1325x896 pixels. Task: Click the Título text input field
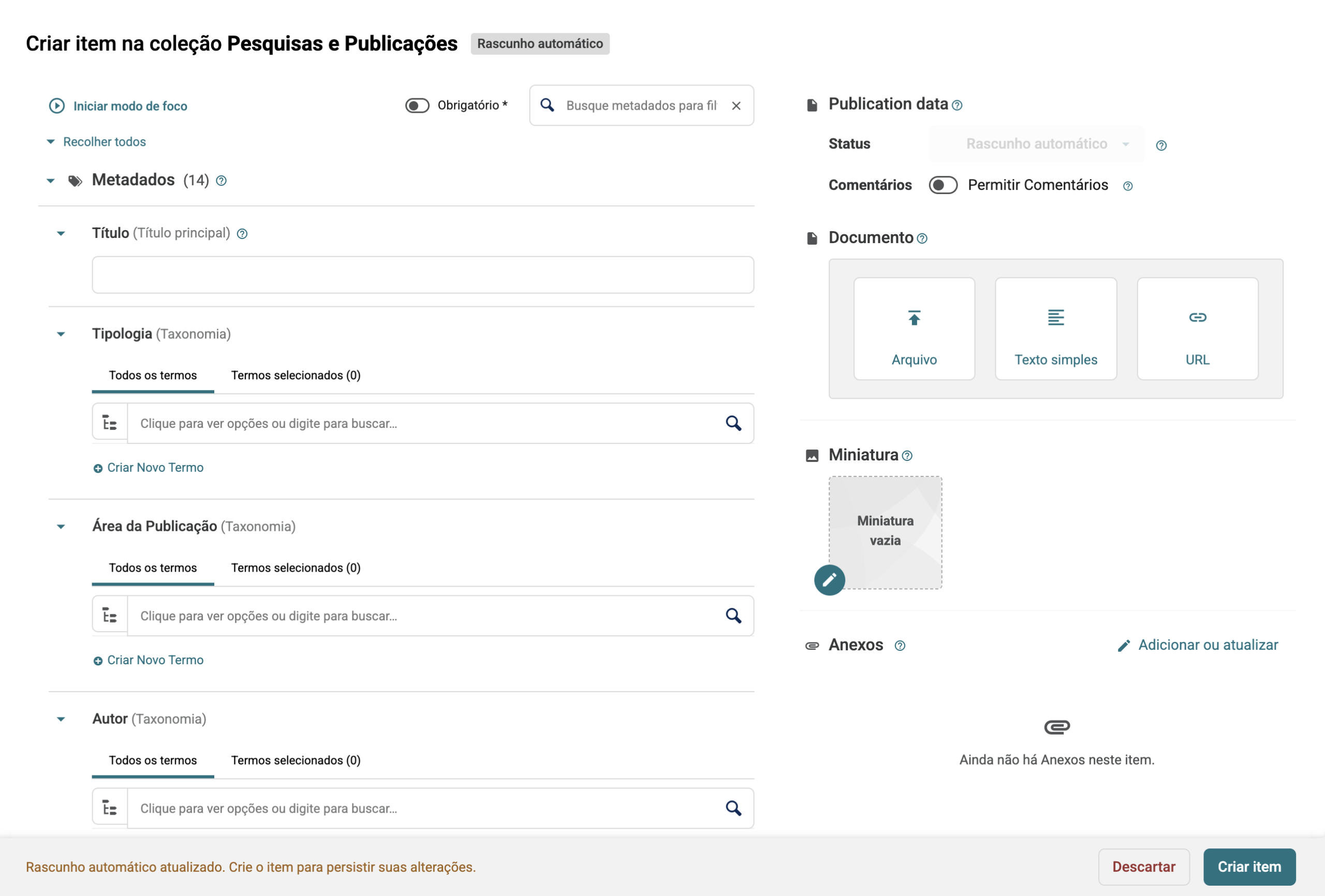click(x=422, y=275)
